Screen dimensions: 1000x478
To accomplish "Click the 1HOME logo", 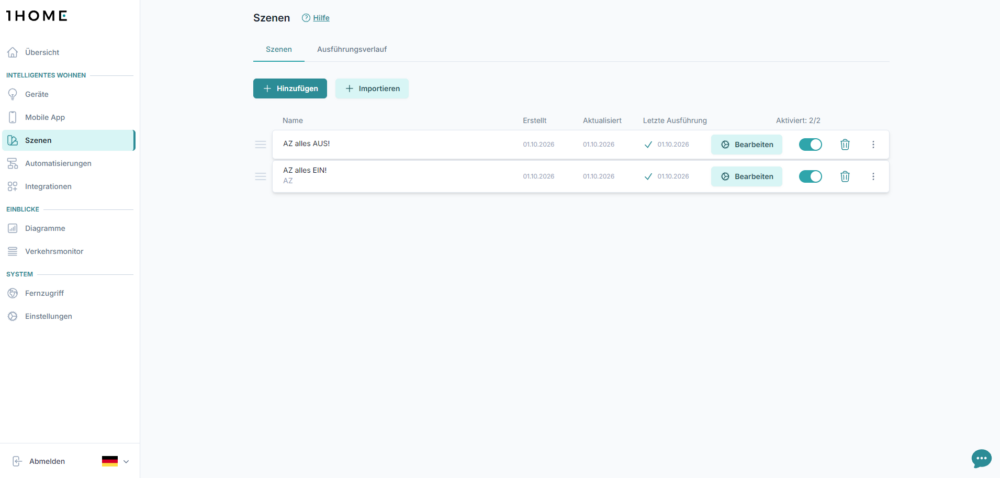I will 36,16.
